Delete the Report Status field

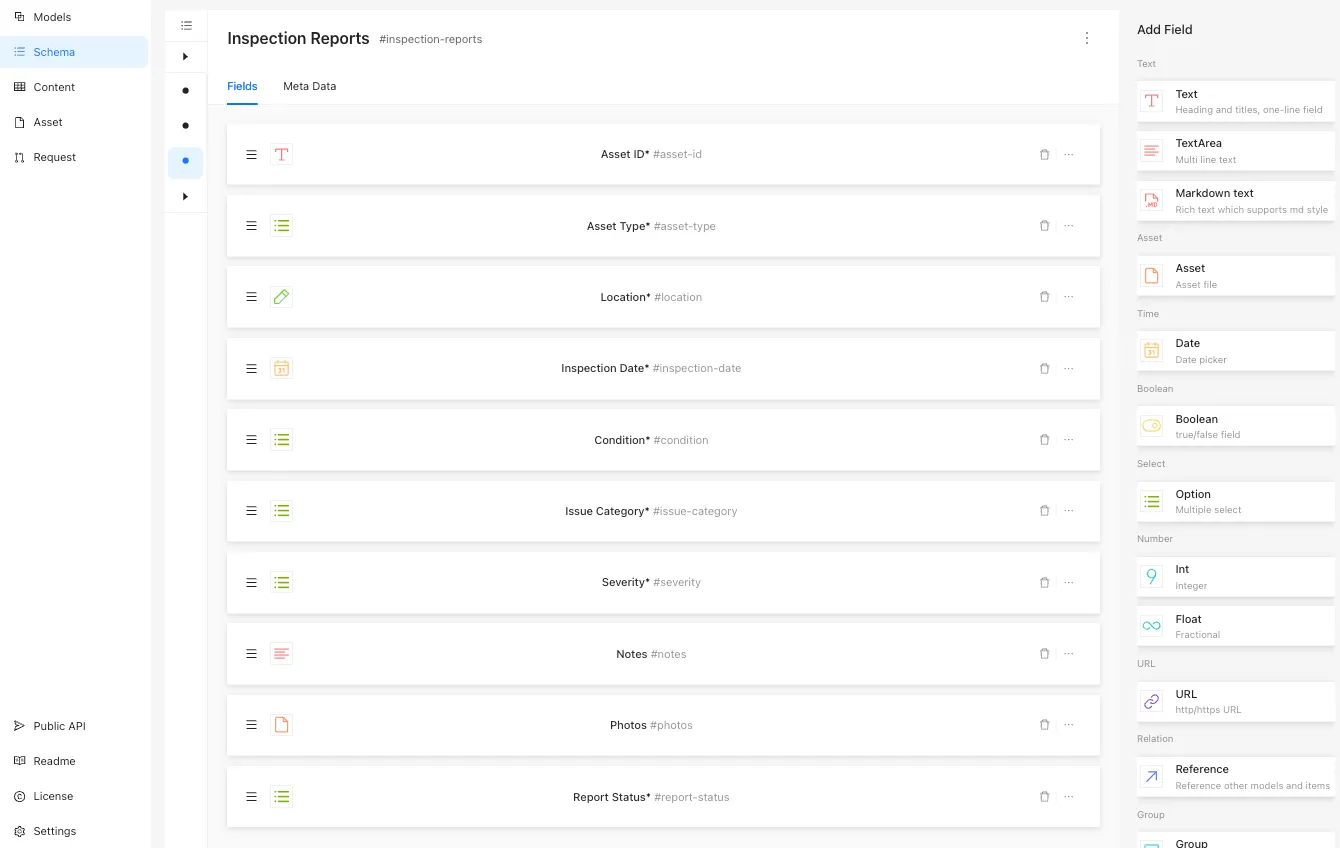click(x=1044, y=797)
